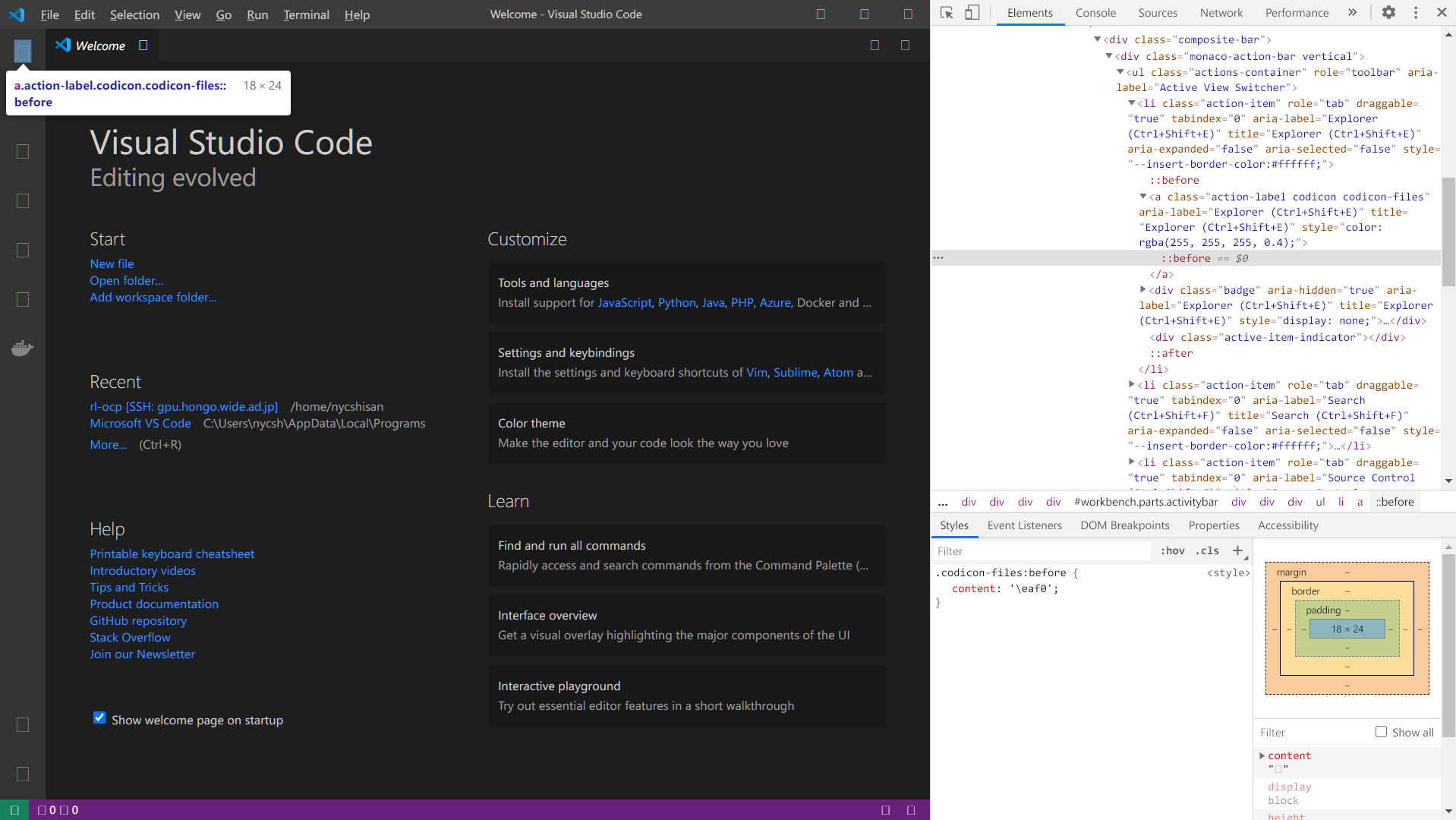This screenshot has height=820, width=1456.
Task: Open the Terminal menu
Action: (305, 14)
